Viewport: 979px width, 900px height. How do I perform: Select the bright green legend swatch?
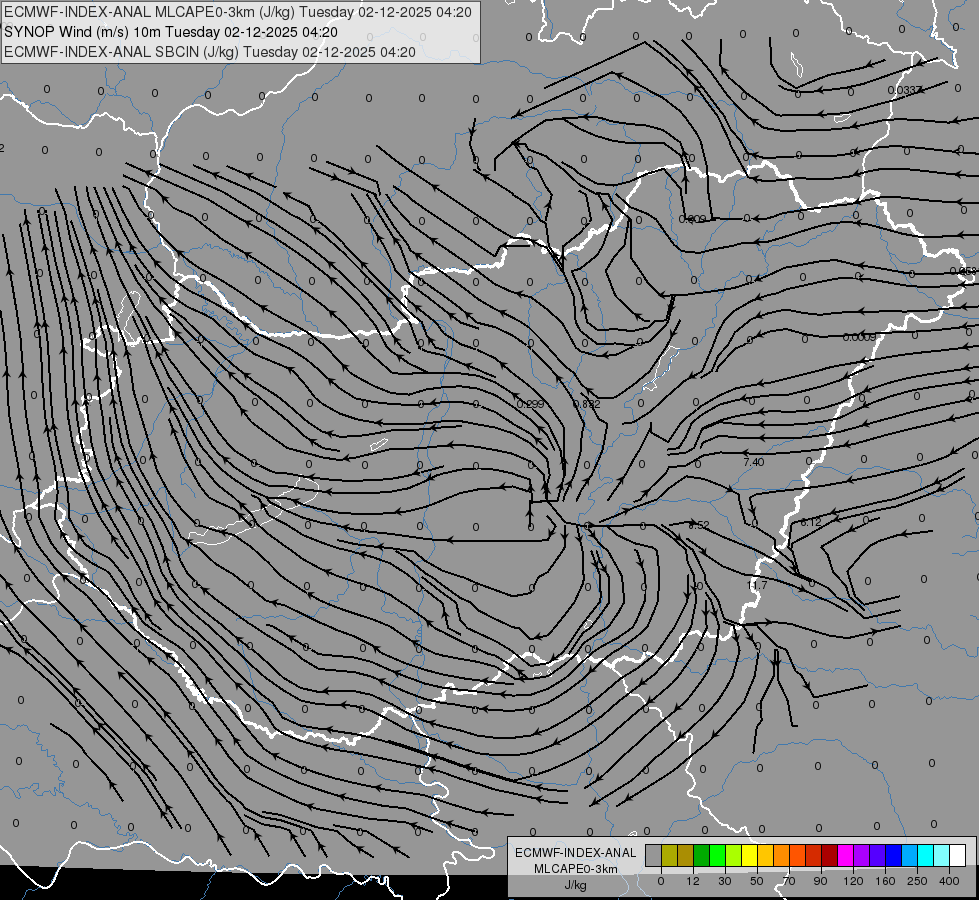[717, 856]
